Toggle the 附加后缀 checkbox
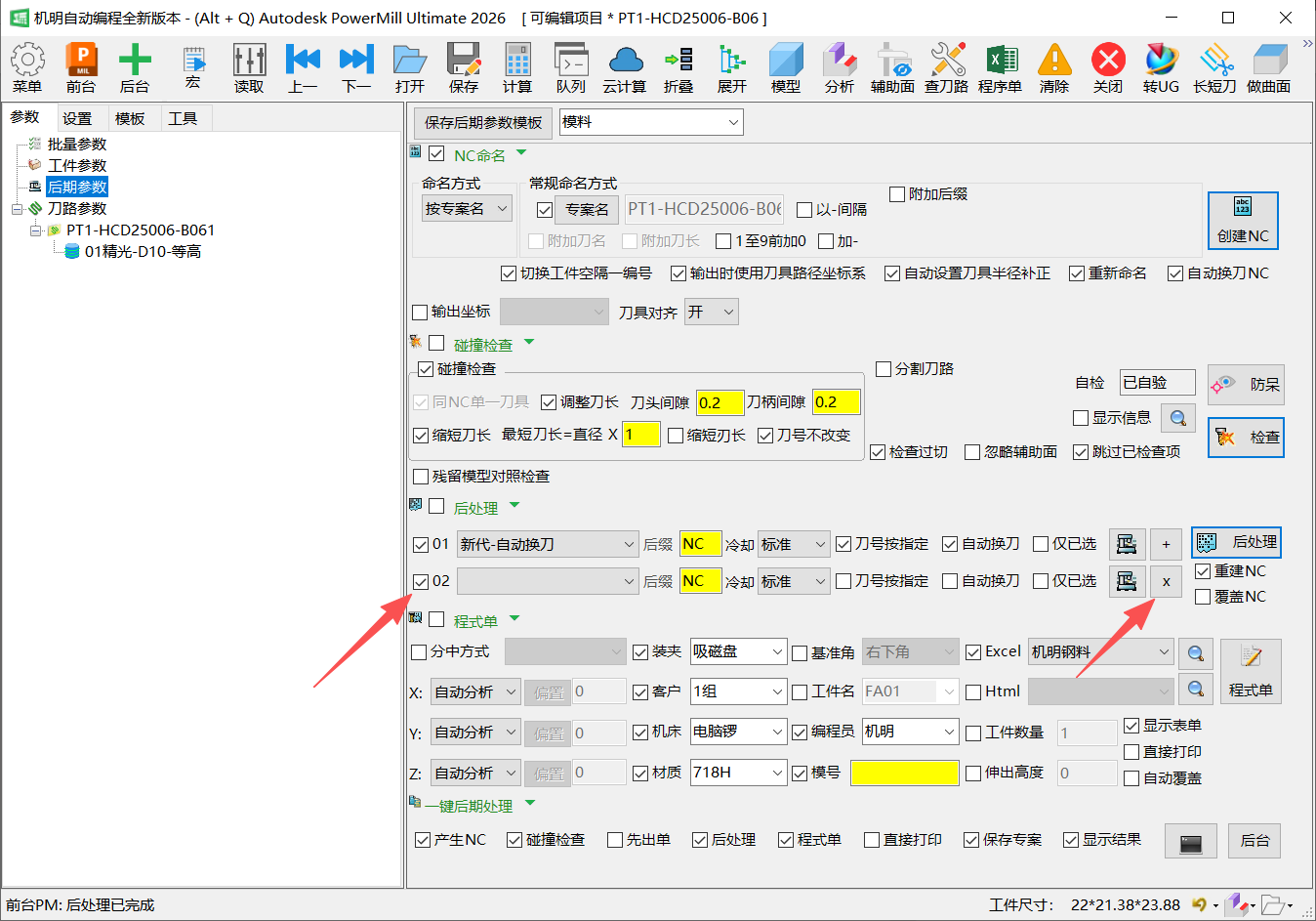This screenshot has height=921, width=1316. (x=898, y=194)
